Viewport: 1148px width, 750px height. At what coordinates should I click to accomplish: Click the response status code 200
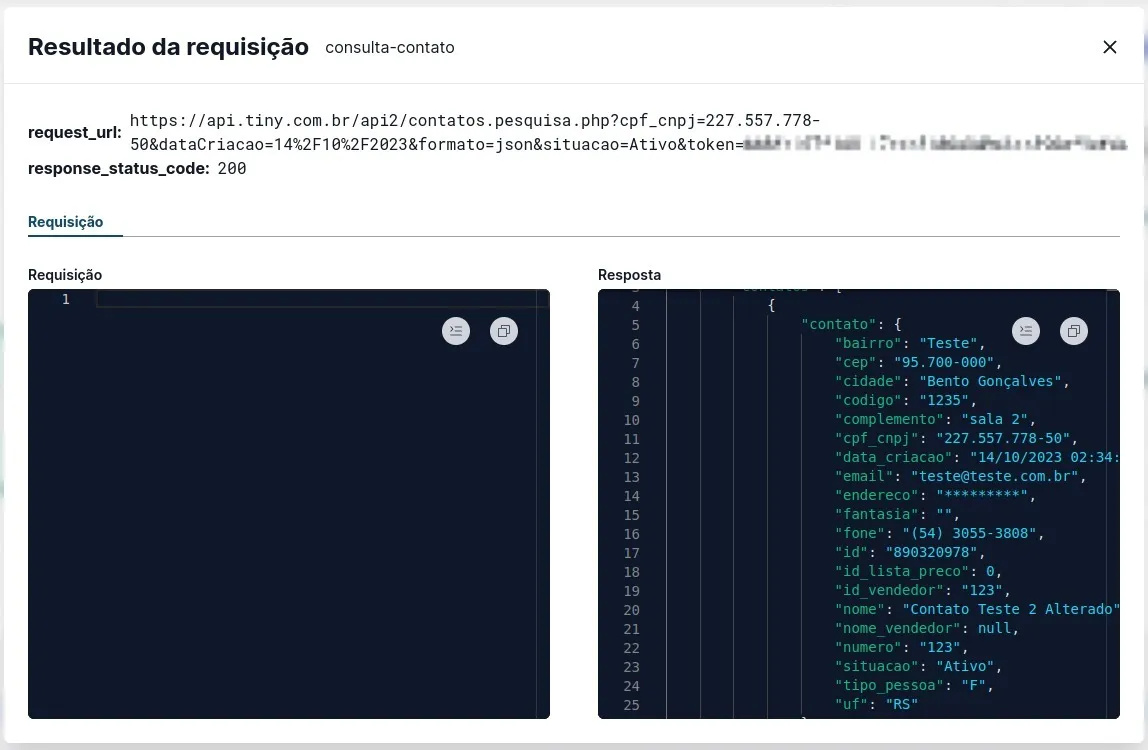(232, 168)
